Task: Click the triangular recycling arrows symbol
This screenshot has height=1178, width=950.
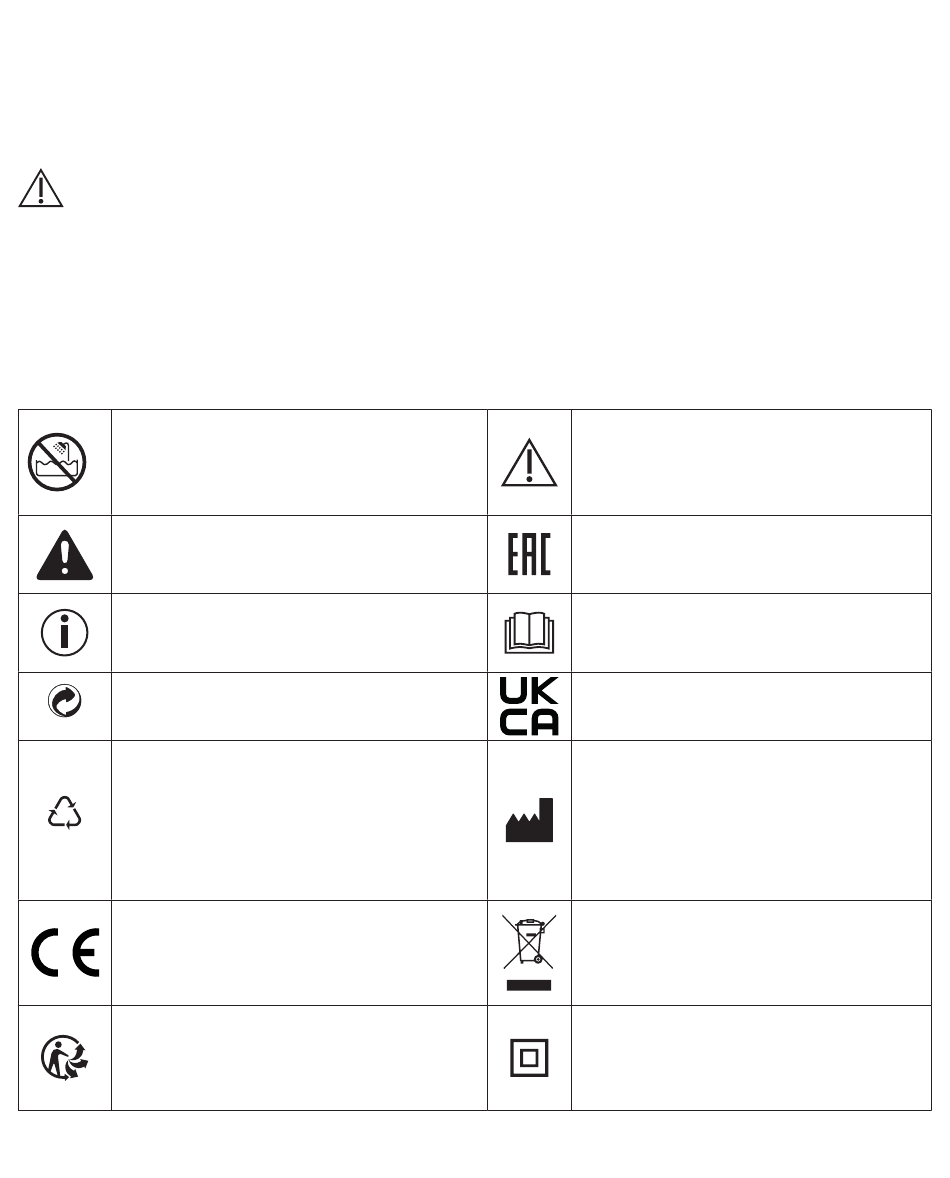Action: point(65,813)
